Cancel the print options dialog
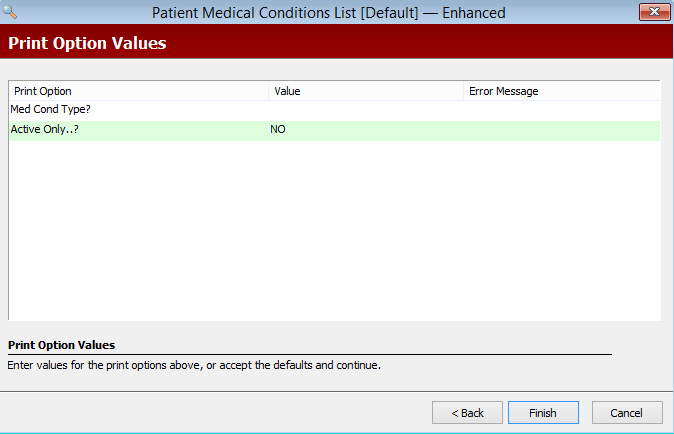674x434 pixels. (627, 413)
